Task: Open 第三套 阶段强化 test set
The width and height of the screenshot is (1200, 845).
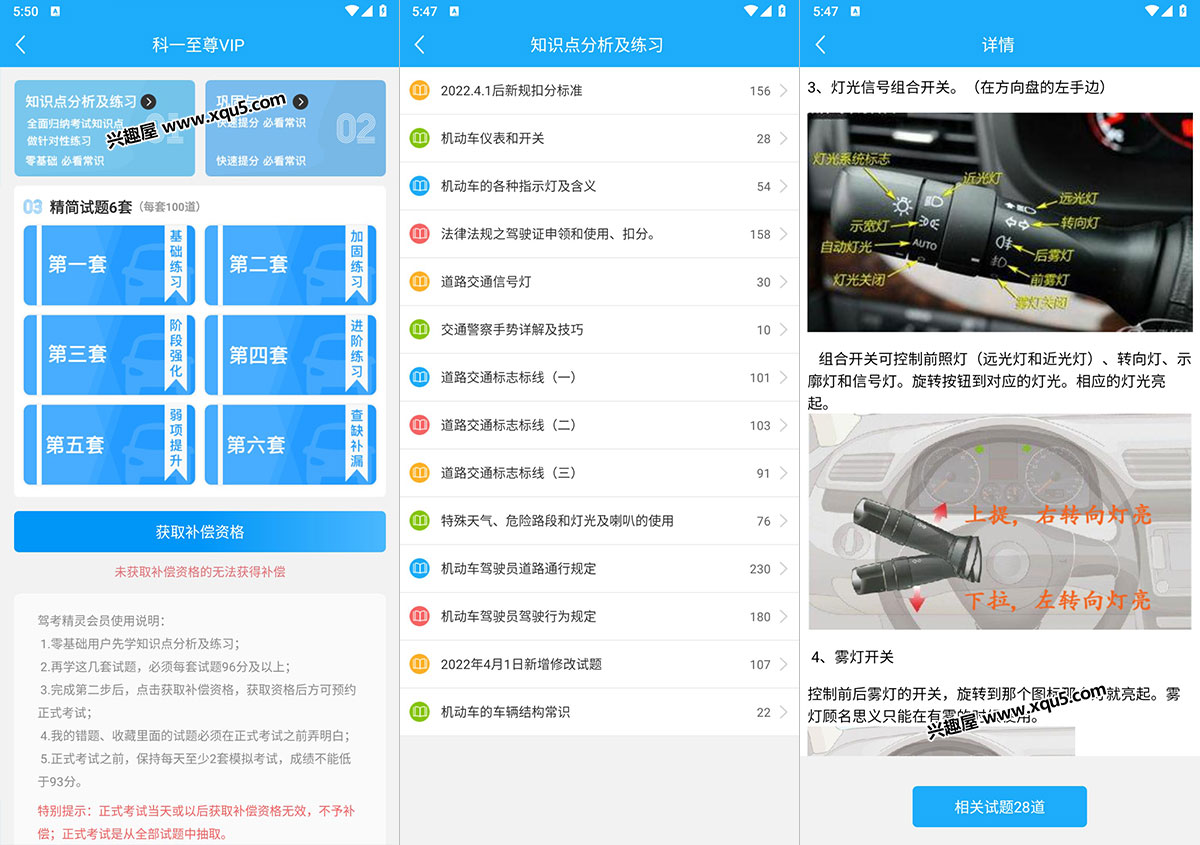Action: (x=109, y=355)
